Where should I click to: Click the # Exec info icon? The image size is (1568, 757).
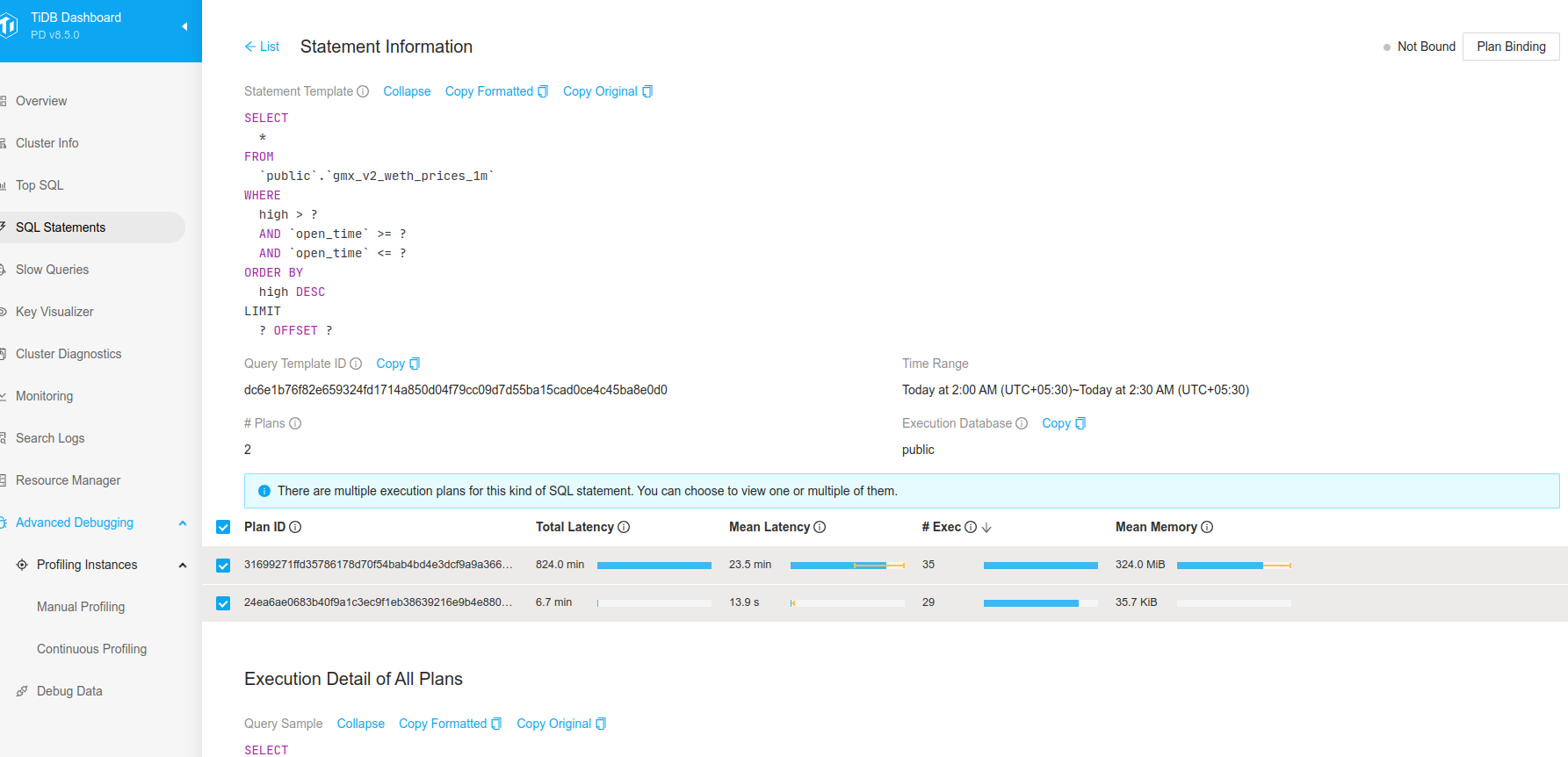[971, 527]
